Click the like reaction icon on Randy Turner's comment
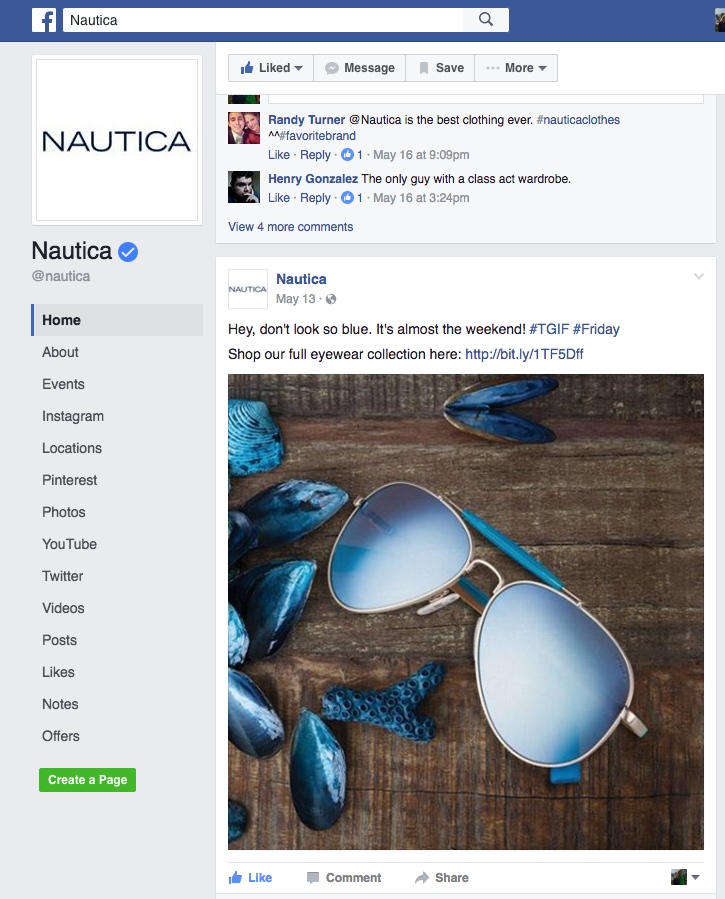The width and height of the screenshot is (725, 899). [347, 154]
